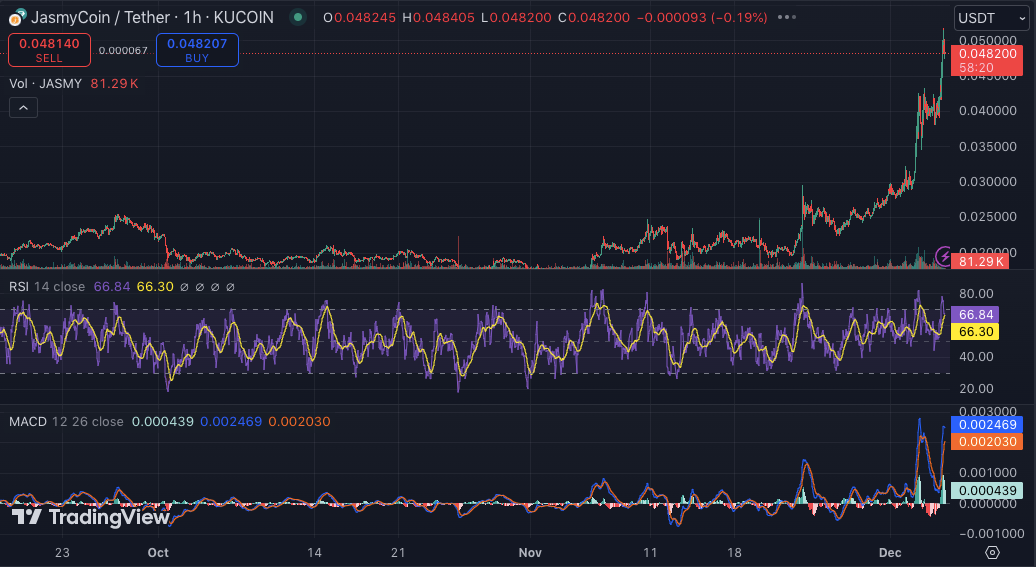Viewport: 1036px width, 567px height.
Task: Click the change value −0.000093 (−0.19%)
Action: point(702,18)
